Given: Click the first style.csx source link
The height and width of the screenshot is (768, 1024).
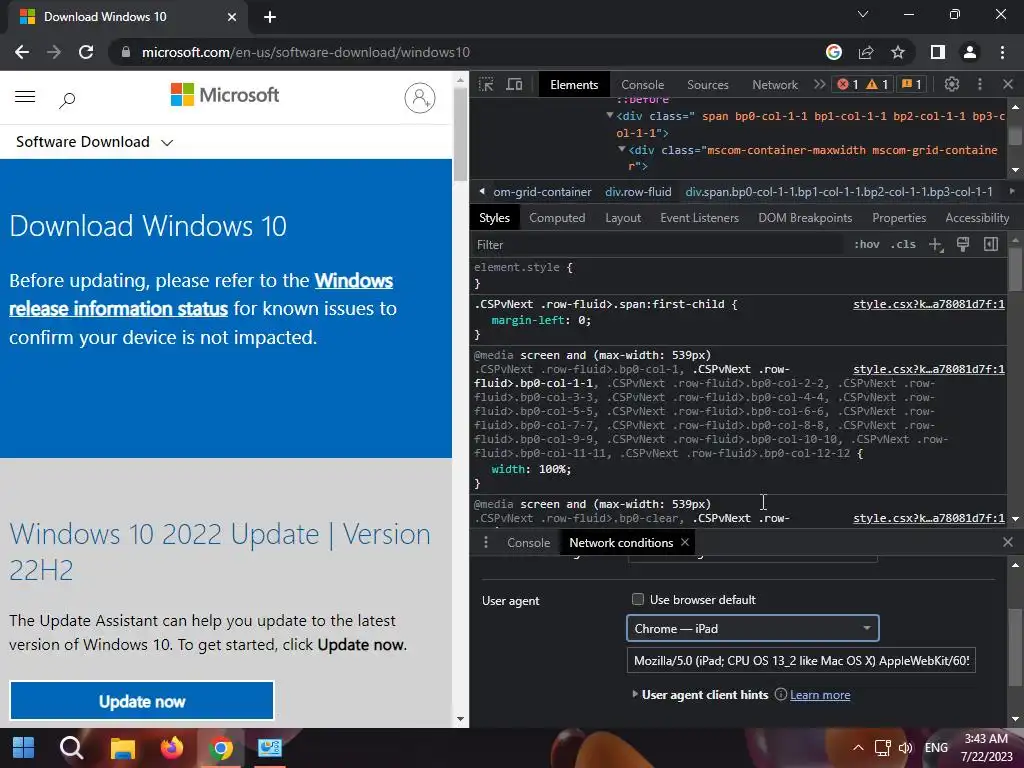Looking at the screenshot, I should tap(929, 304).
